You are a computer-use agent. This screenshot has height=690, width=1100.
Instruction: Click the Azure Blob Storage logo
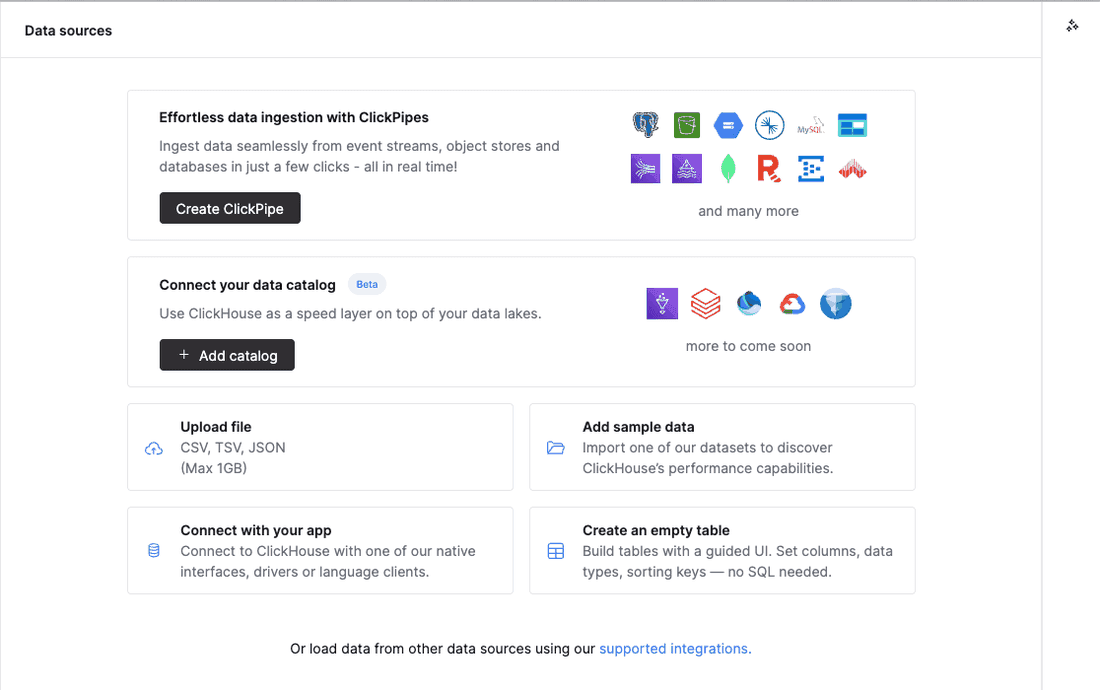tap(852, 126)
